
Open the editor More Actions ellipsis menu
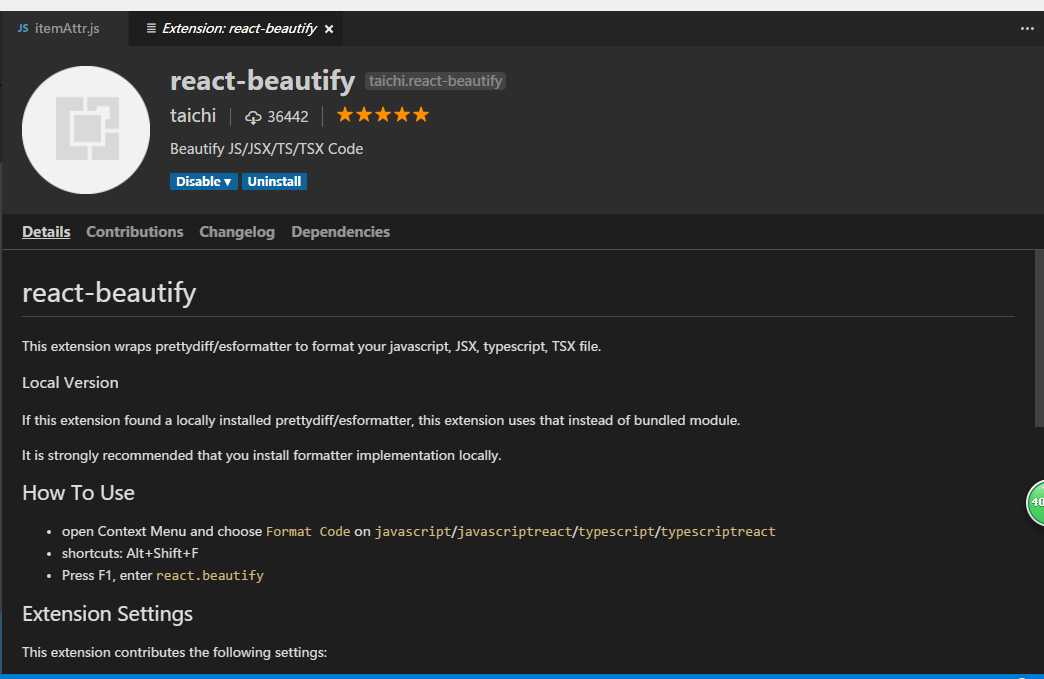point(1027,29)
